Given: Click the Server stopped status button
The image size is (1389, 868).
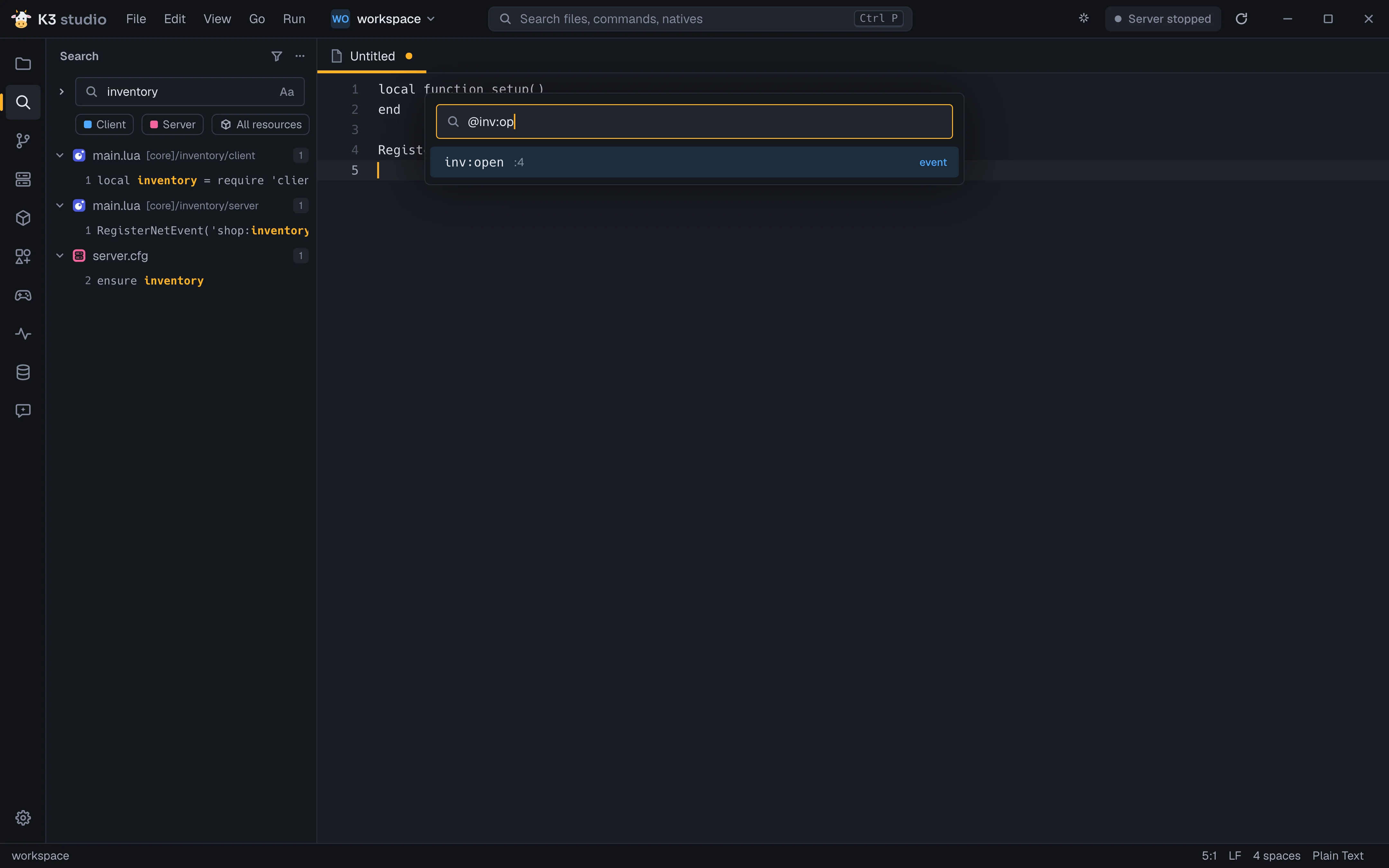Looking at the screenshot, I should (x=1163, y=19).
